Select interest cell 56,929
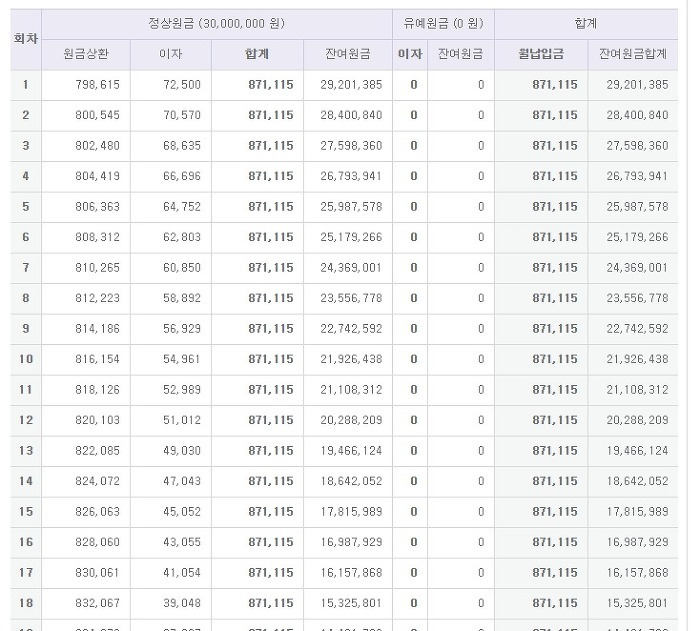The width and height of the screenshot is (700, 631). [182, 329]
